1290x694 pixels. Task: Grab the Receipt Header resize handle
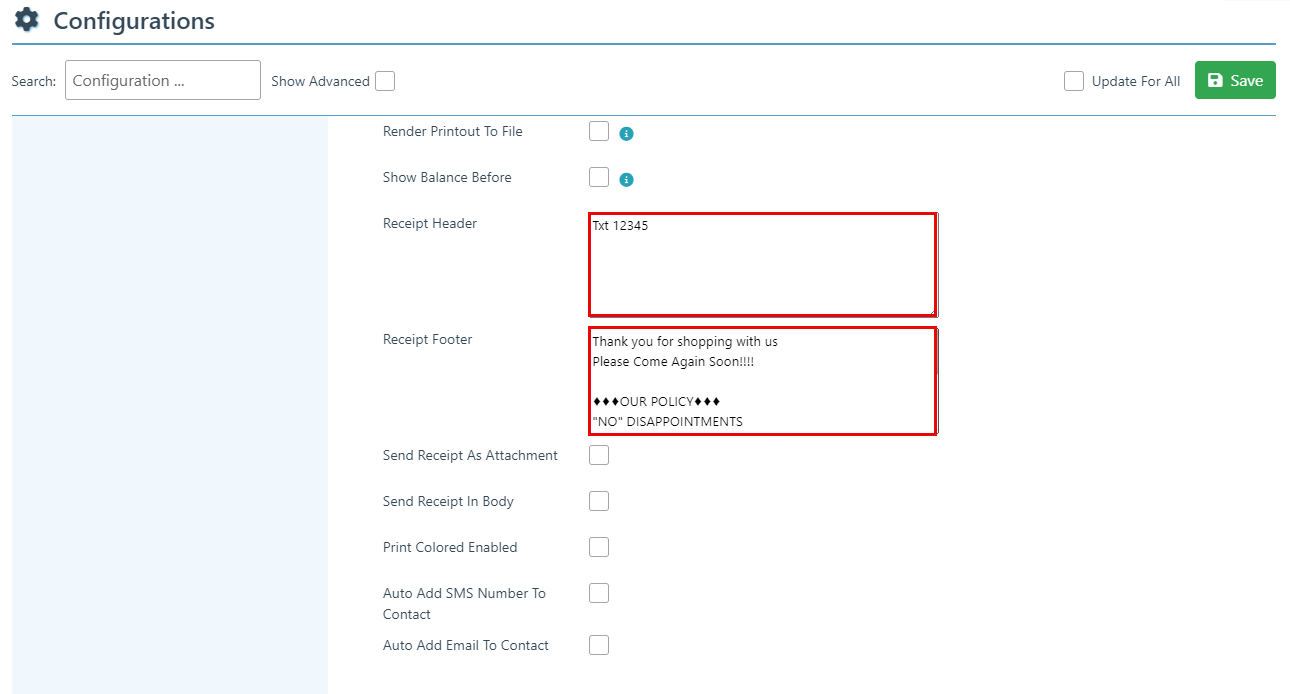(x=932, y=311)
